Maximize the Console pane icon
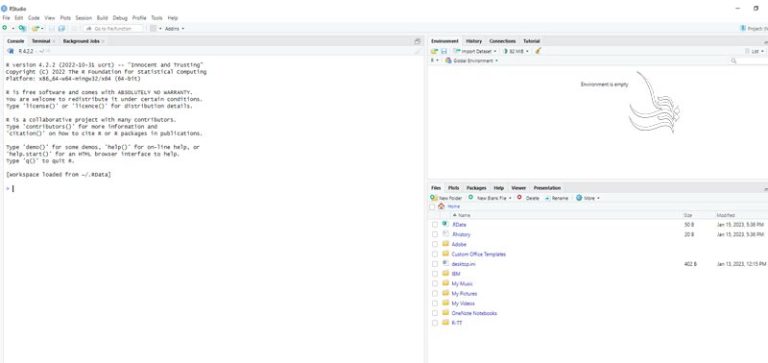 (x=417, y=41)
